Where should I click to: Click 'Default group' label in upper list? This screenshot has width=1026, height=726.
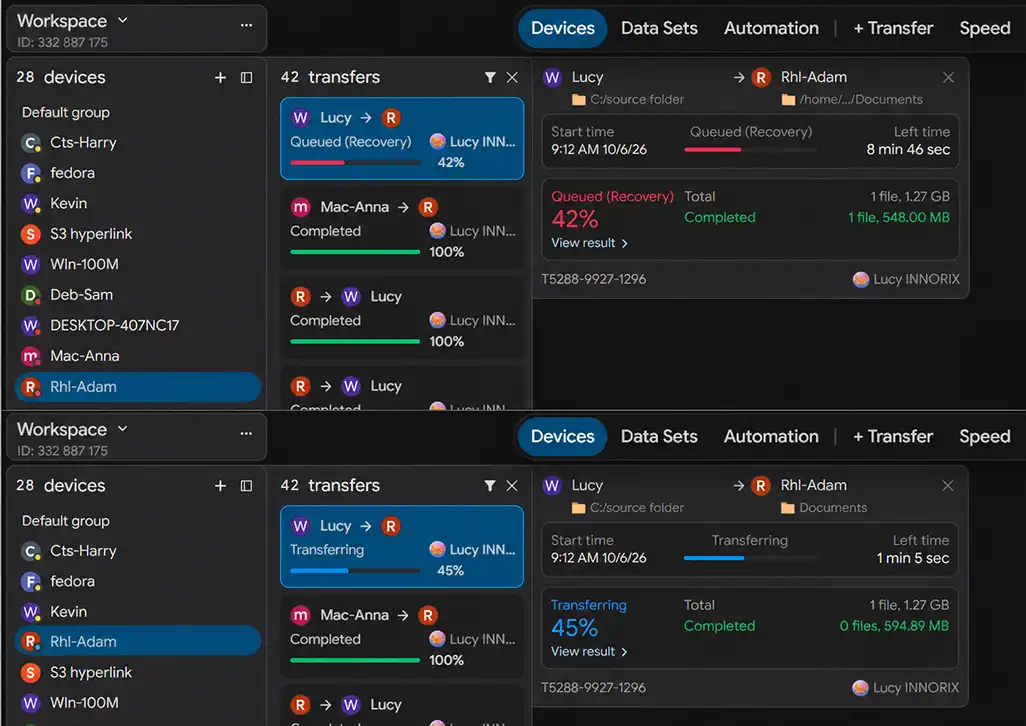point(65,112)
